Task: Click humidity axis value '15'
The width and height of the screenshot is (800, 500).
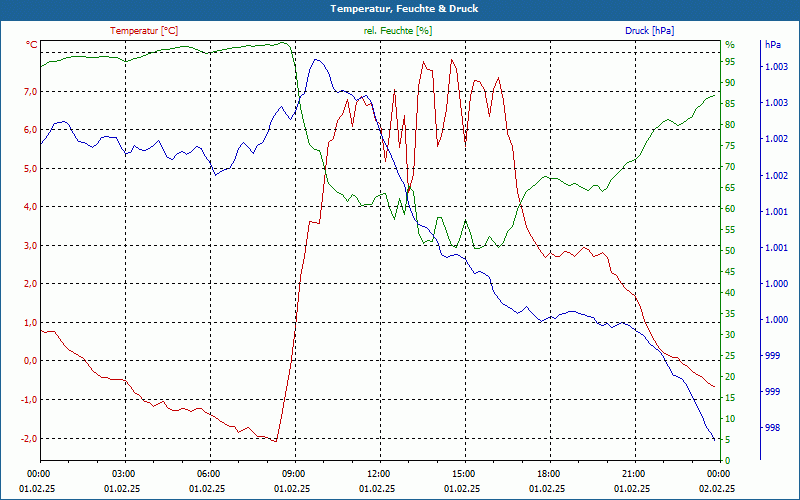Action: [x=730, y=398]
